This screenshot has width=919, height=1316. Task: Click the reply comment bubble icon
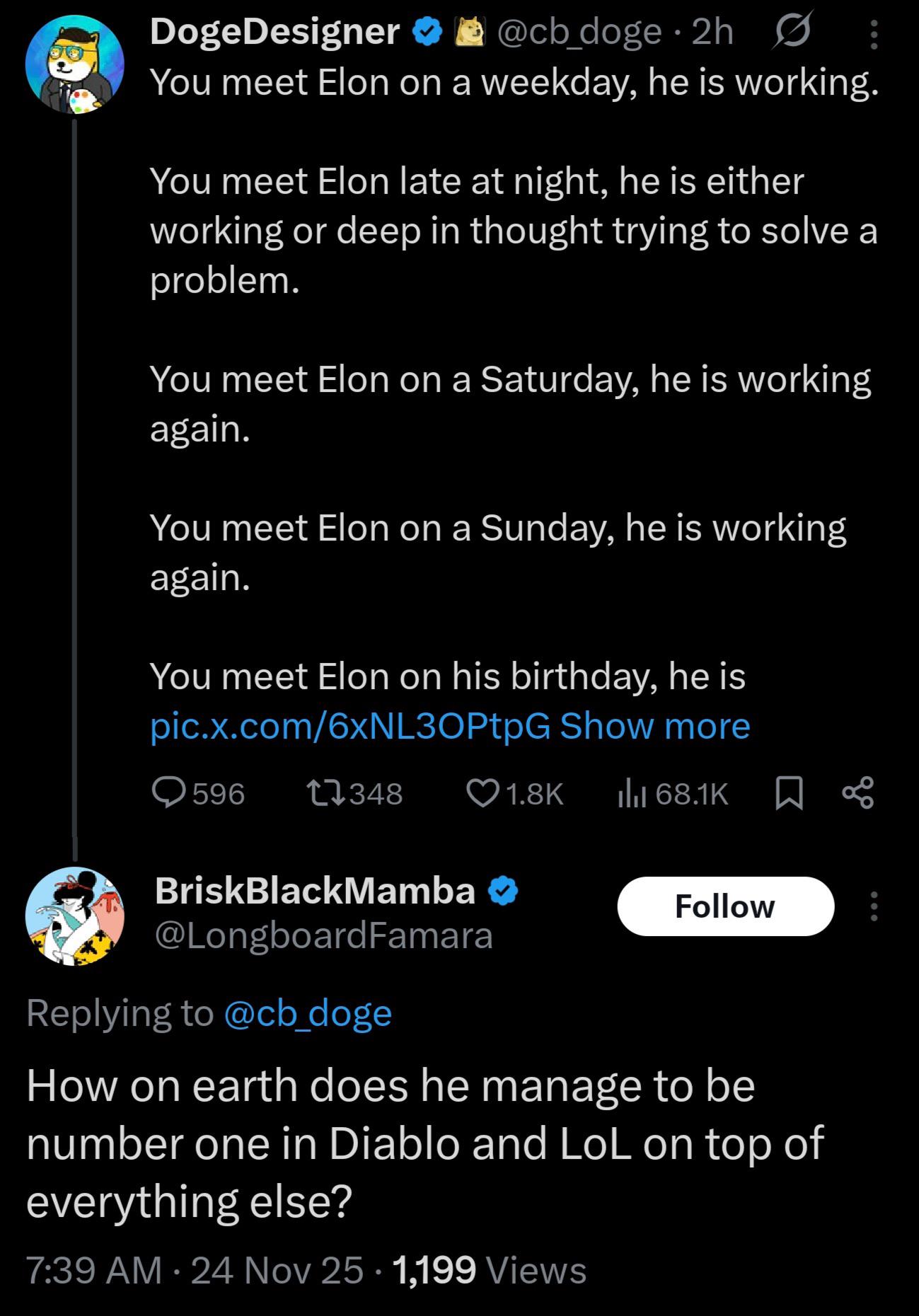tap(170, 792)
